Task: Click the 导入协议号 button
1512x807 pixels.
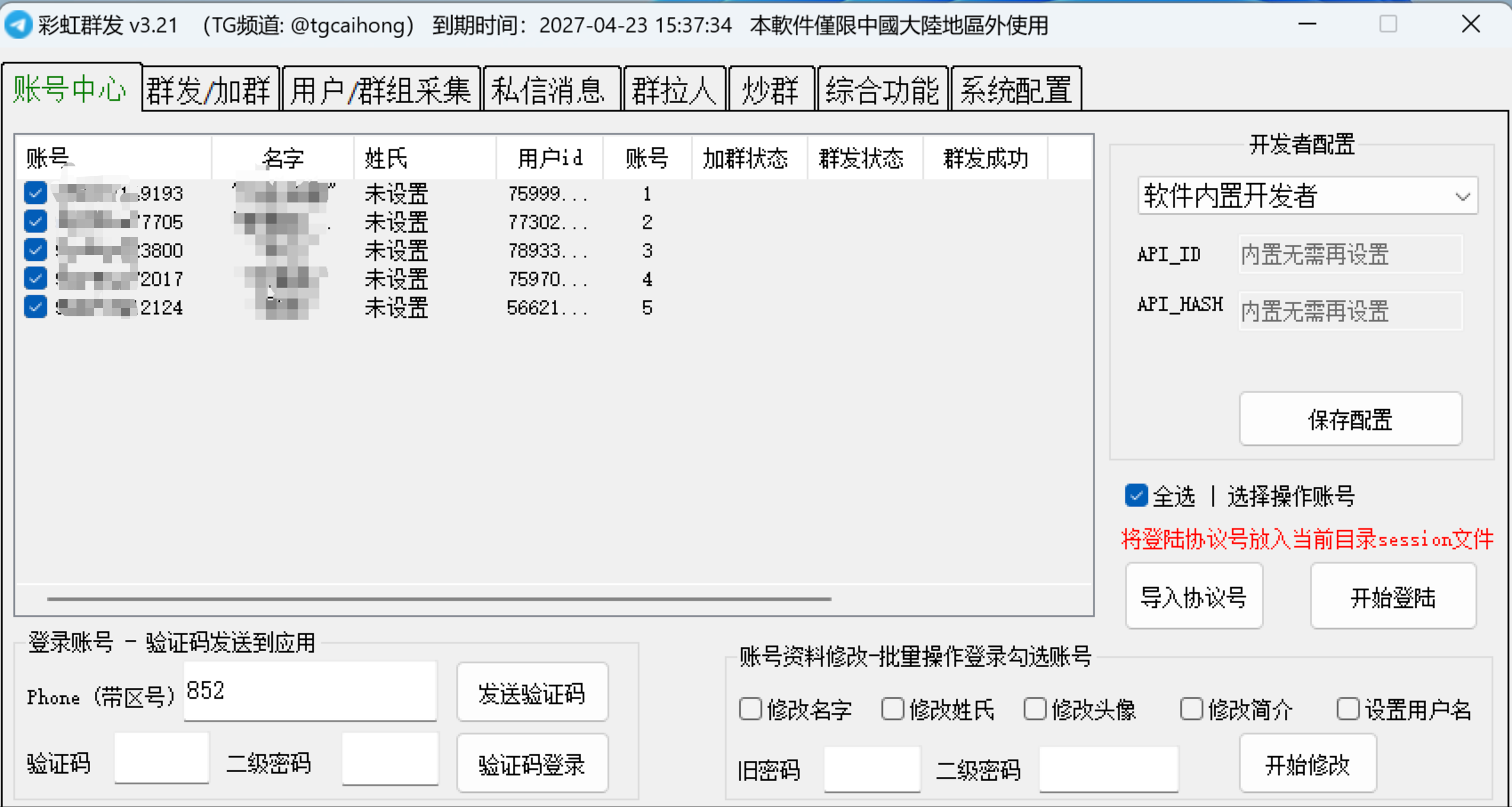Action: coord(1193,597)
